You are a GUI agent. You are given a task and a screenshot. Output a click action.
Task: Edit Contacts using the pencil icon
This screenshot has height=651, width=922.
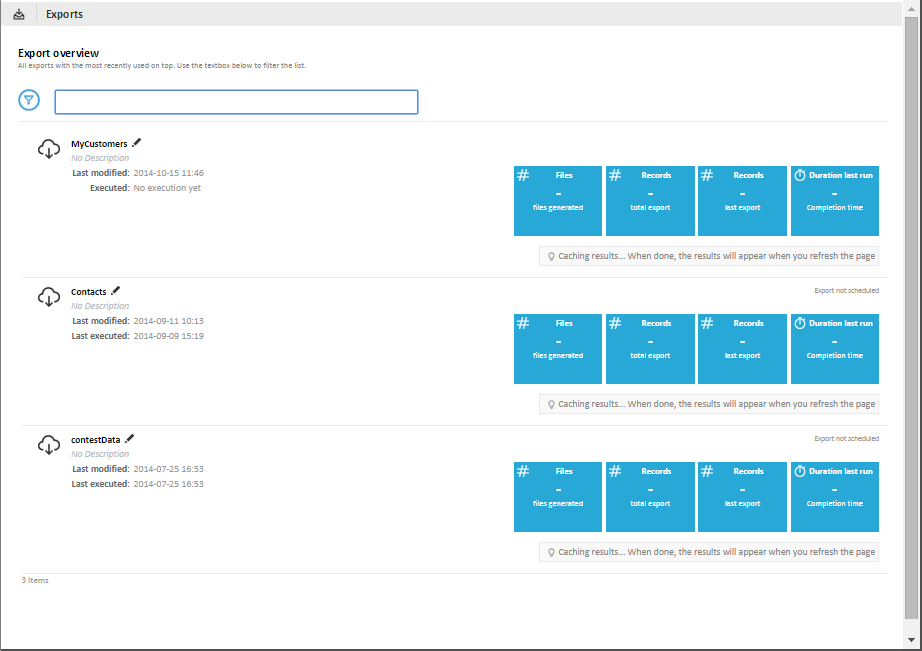coord(116,291)
